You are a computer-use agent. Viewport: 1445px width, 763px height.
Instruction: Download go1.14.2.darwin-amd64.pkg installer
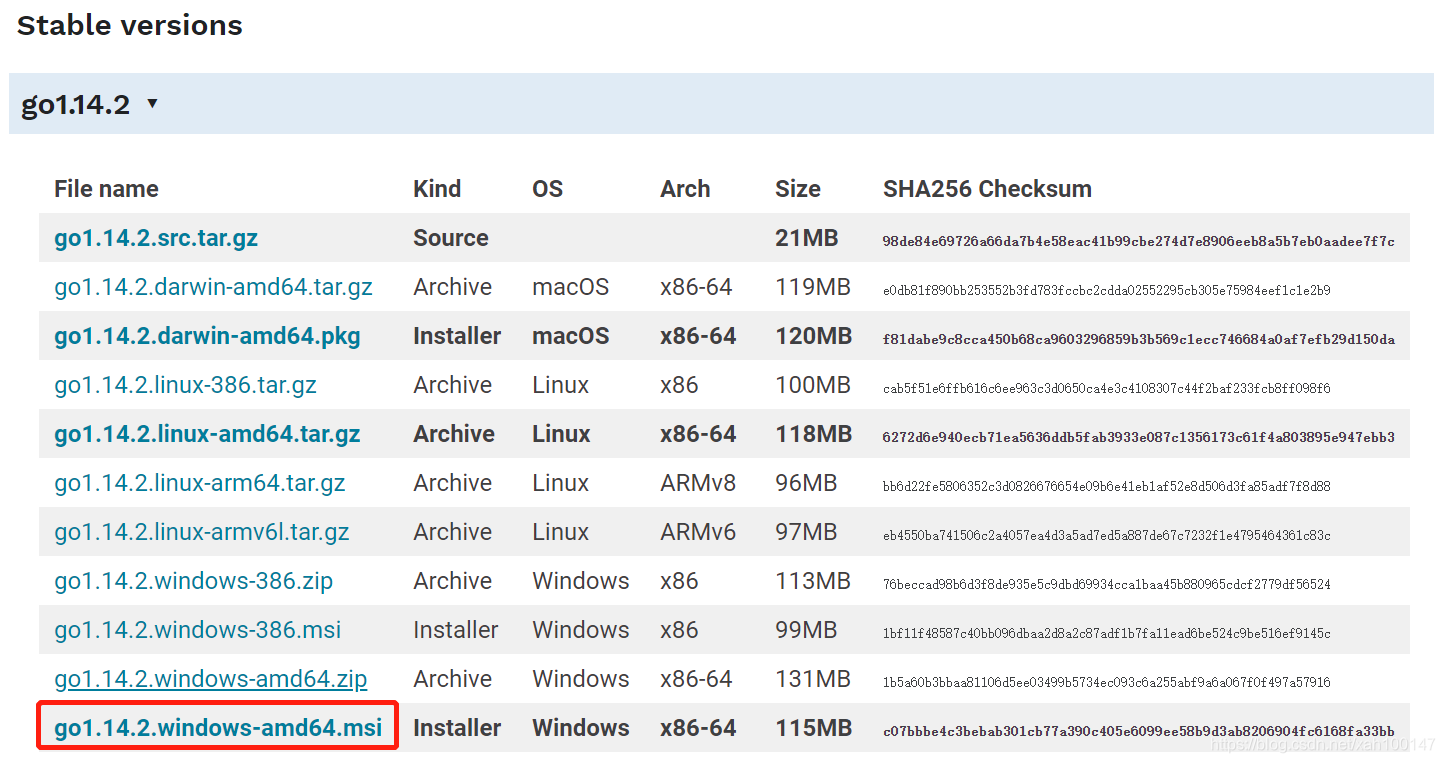coord(207,336)
